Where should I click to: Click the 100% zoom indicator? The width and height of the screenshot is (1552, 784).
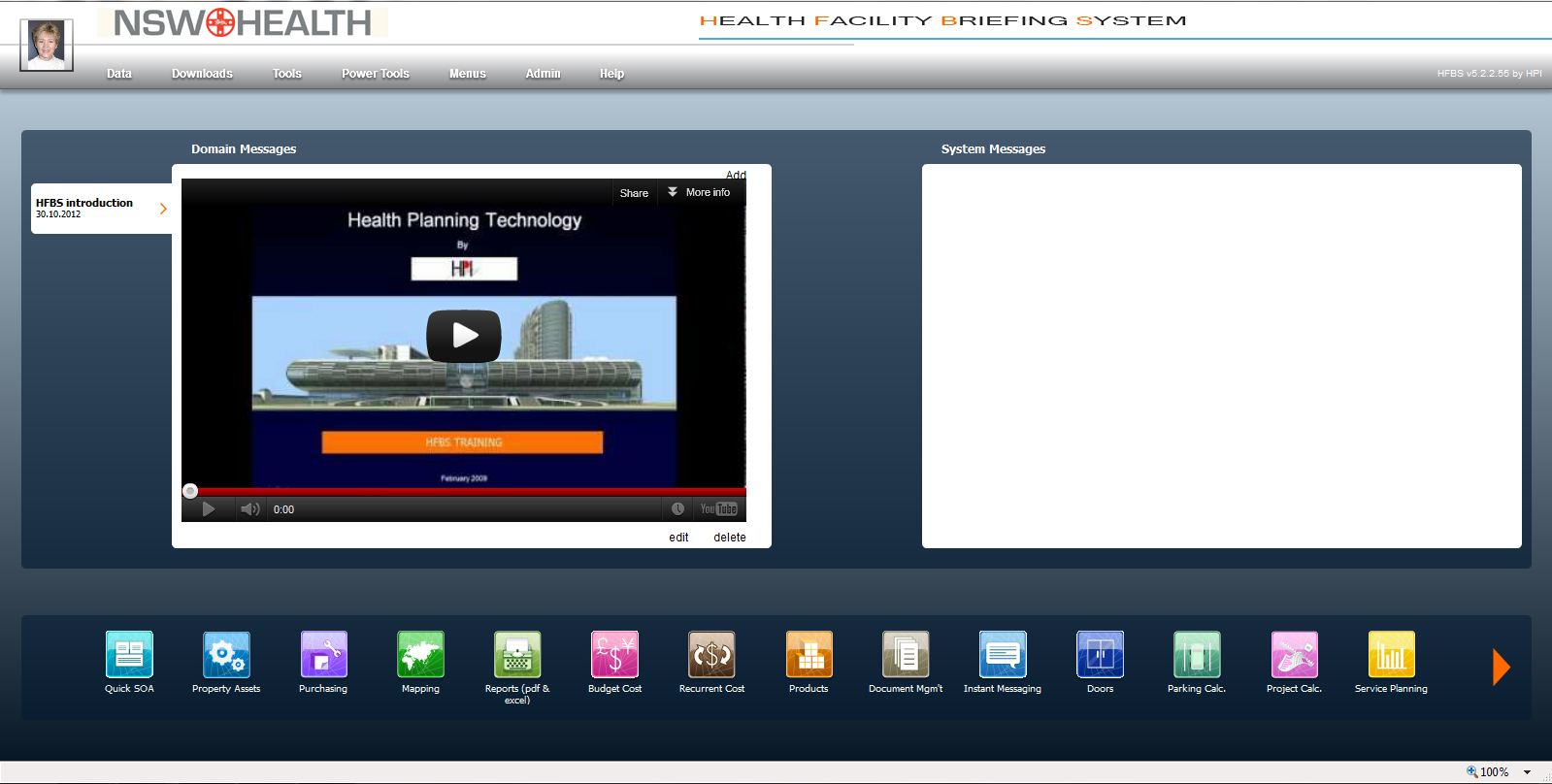click(x=1488, y=772)
